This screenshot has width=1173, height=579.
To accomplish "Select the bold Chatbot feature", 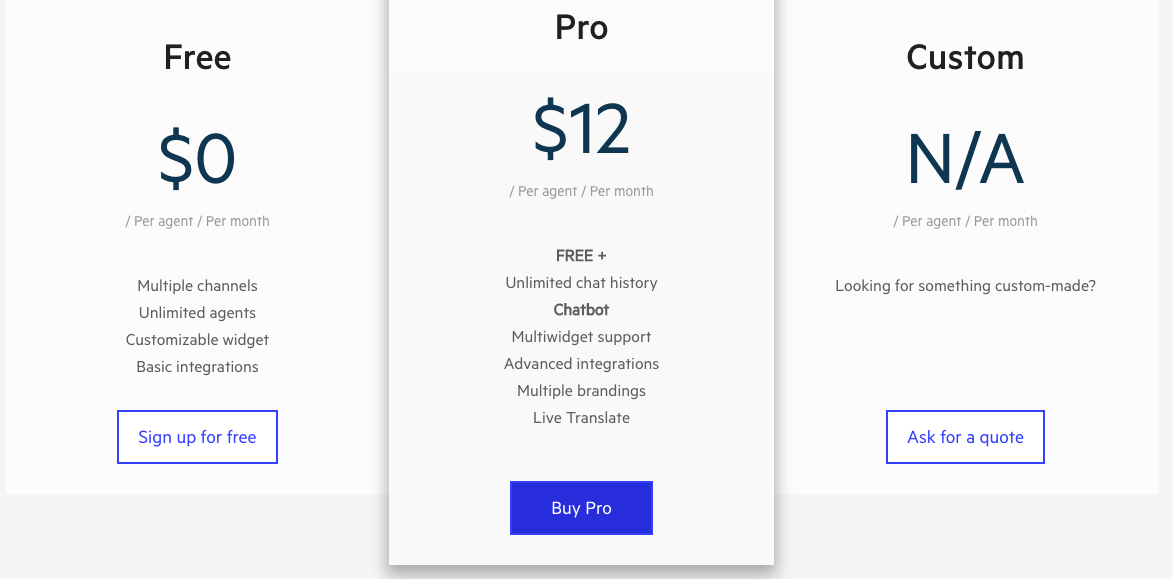I will (x=581, y=310).
